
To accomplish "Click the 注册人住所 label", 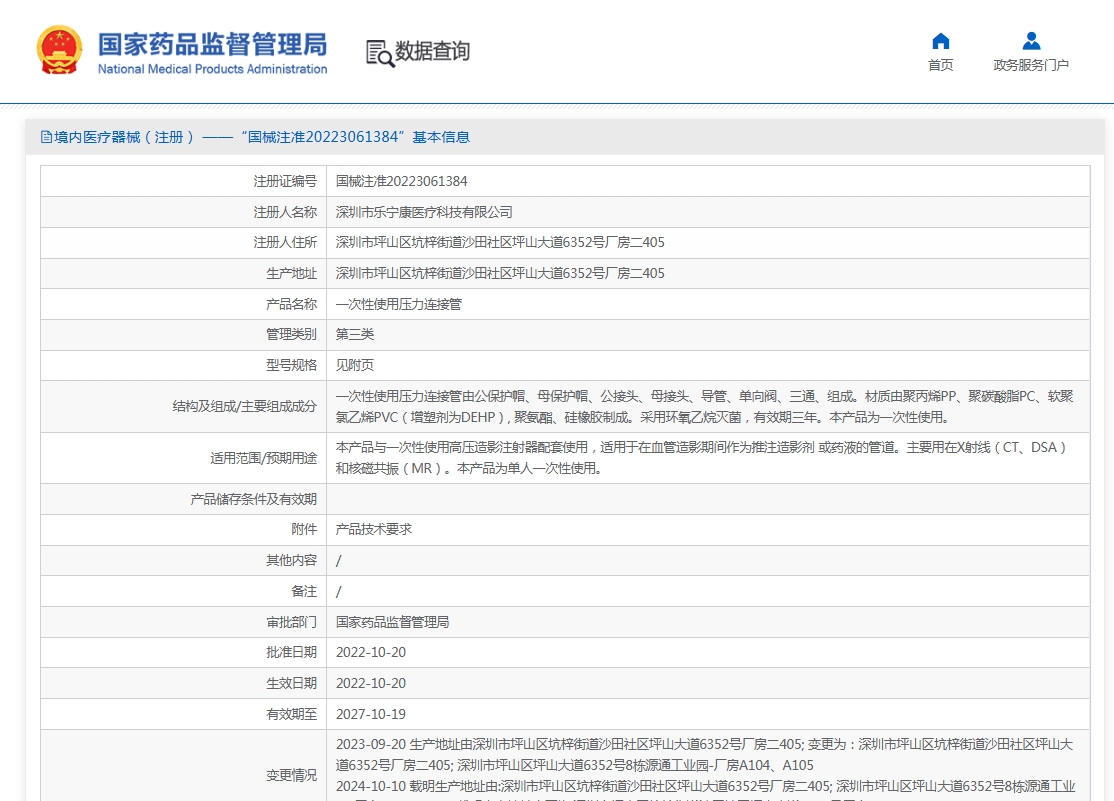I will (285, 242).
